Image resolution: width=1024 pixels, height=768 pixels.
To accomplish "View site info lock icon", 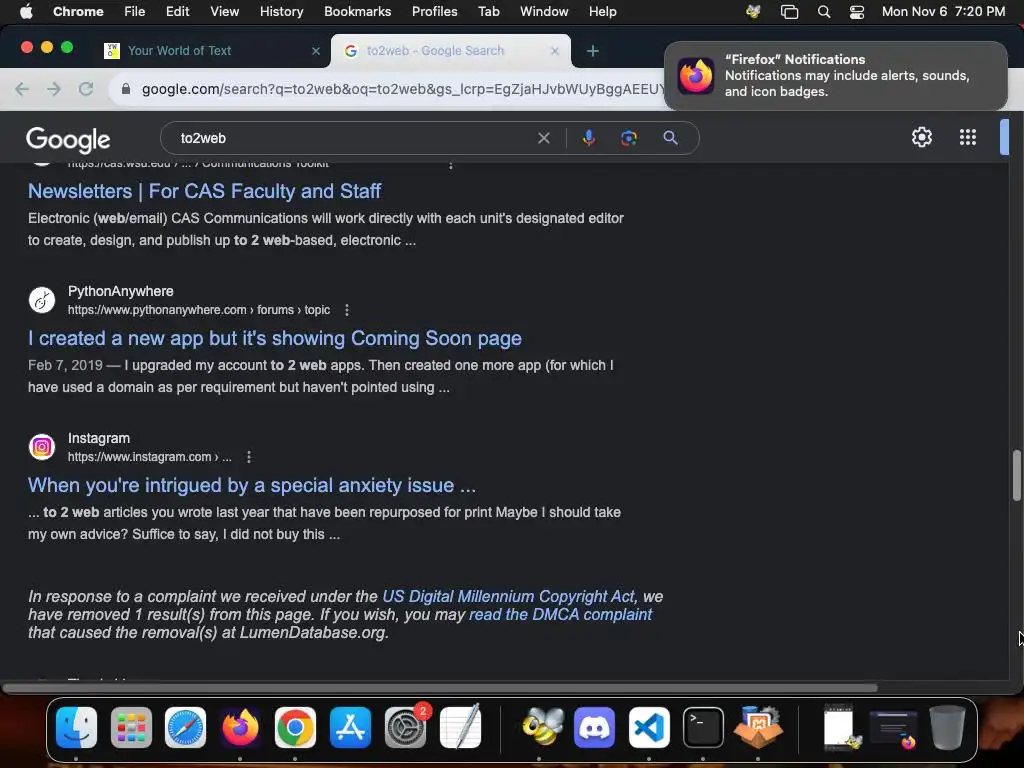I will 126,89.
